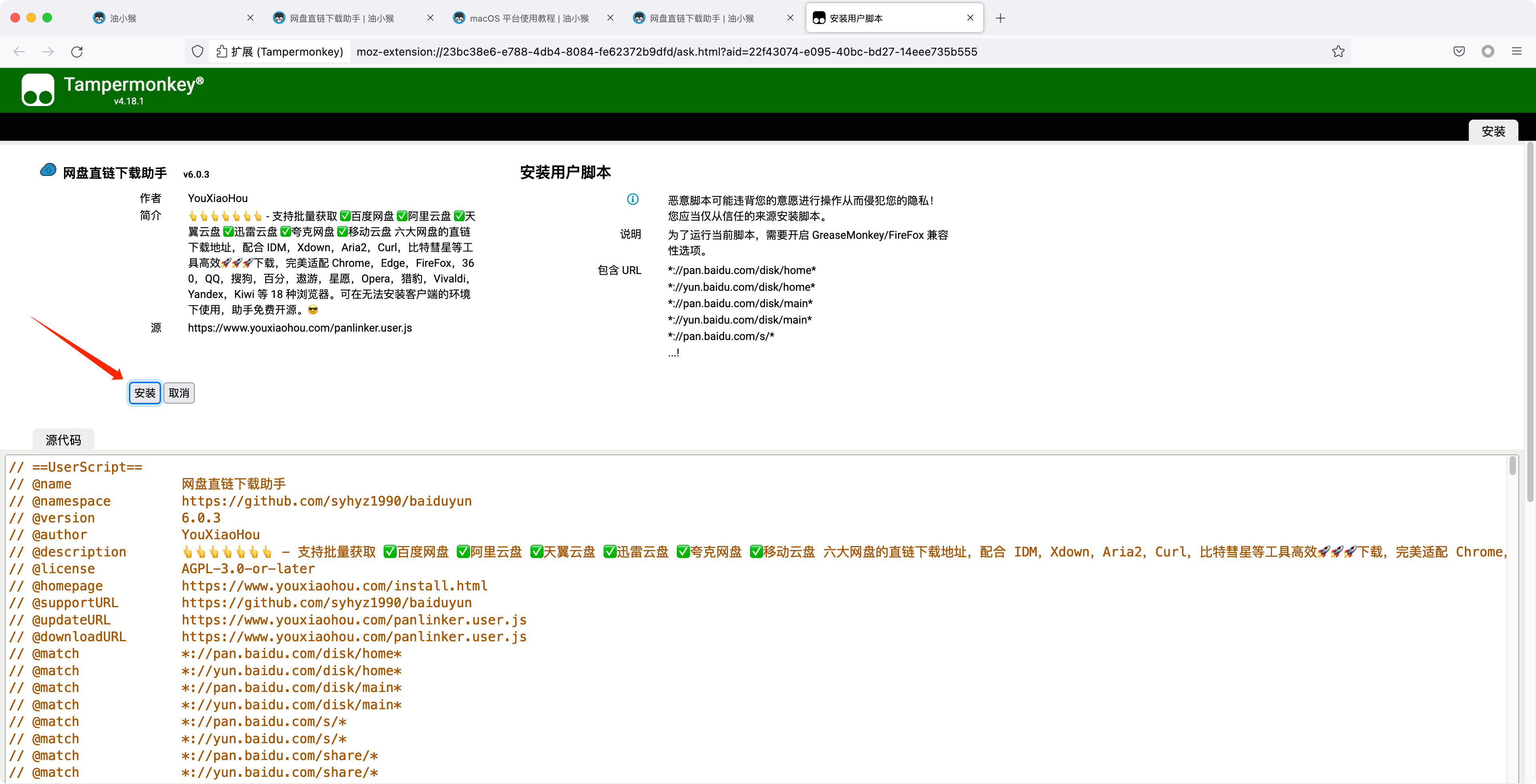The height and width of the screenshot is (784, 1536).
Task: Click source URL https://www.youxiaohou.com/panlinker.user.js
Action: point(300,328)
